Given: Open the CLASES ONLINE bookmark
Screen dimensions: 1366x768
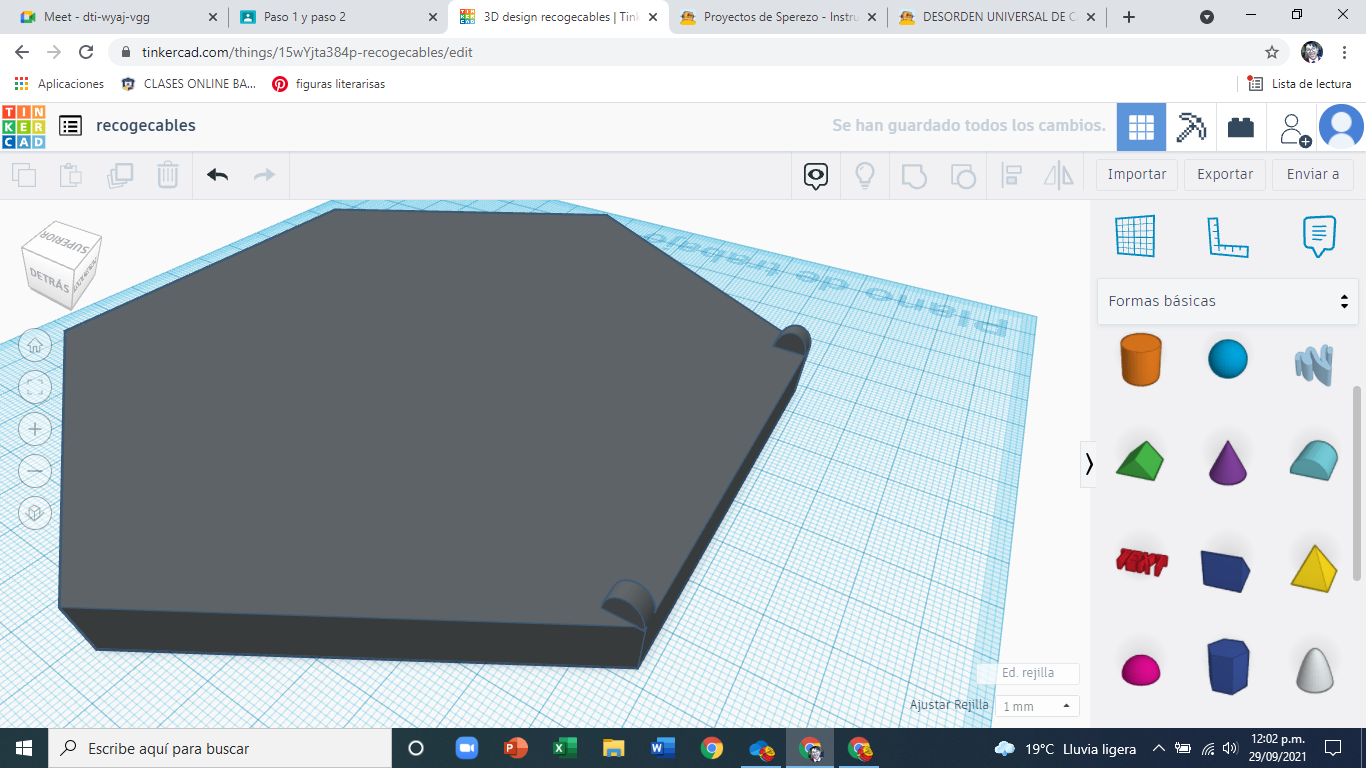Looking at the screenshot, I should [189, 84].
